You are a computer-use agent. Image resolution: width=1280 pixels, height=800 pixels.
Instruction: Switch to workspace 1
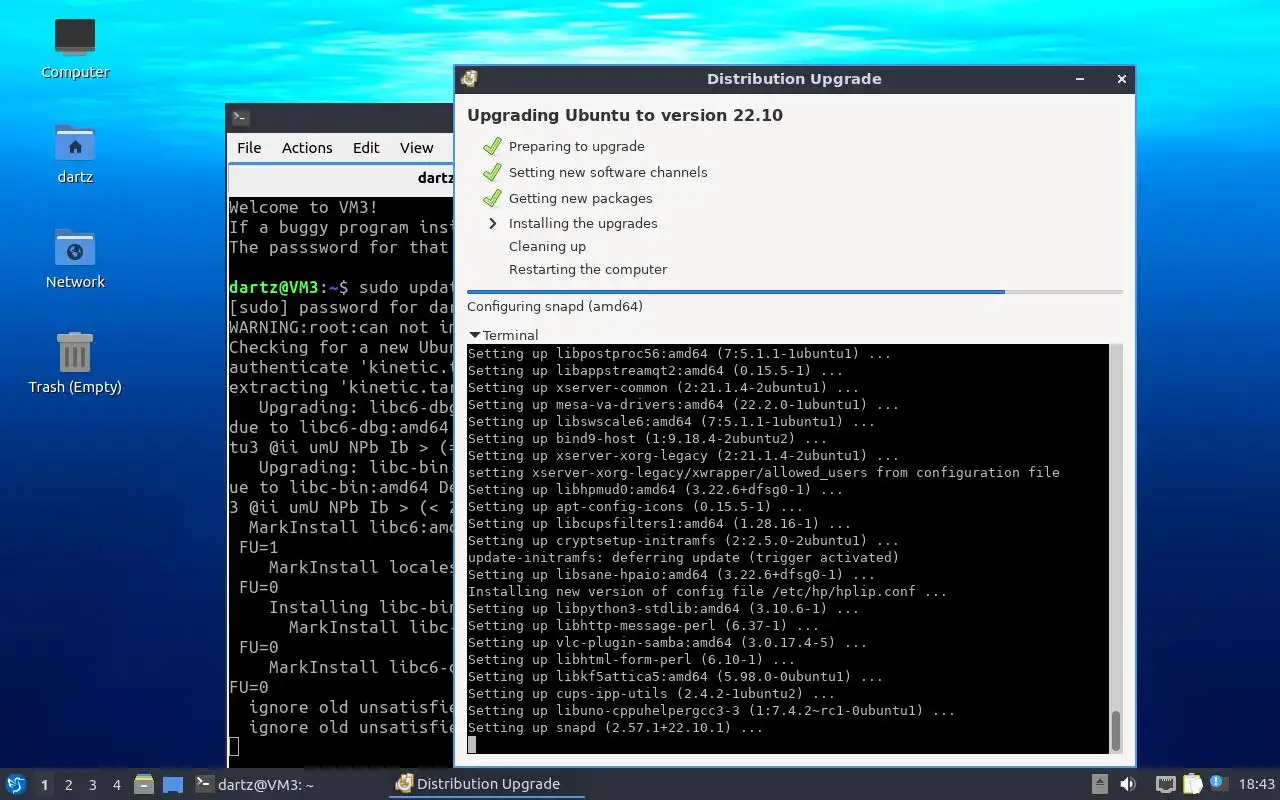tap(44, 785)
